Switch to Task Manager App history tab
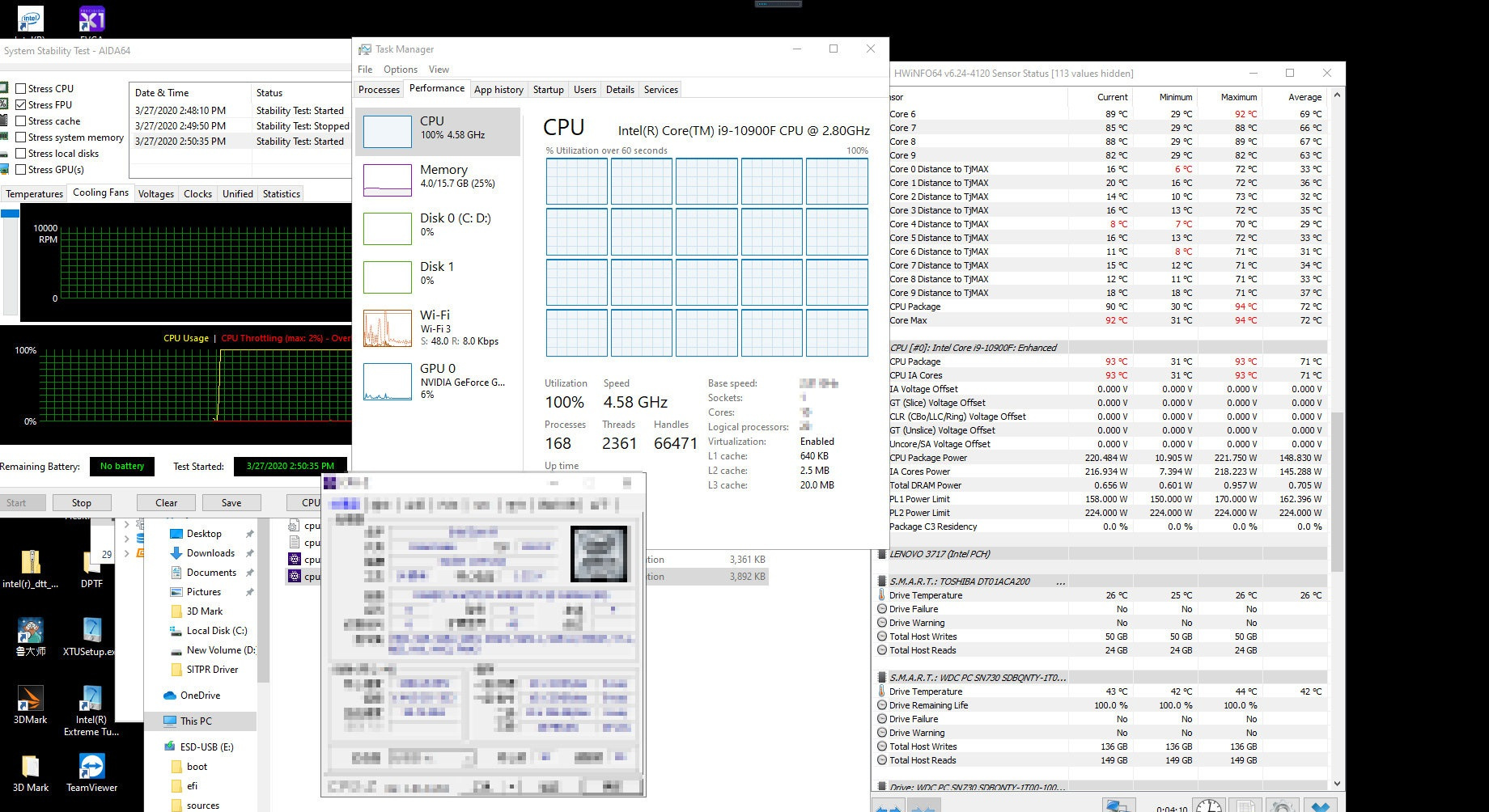Screen dimensions: 1489x812 coord(498,90)
